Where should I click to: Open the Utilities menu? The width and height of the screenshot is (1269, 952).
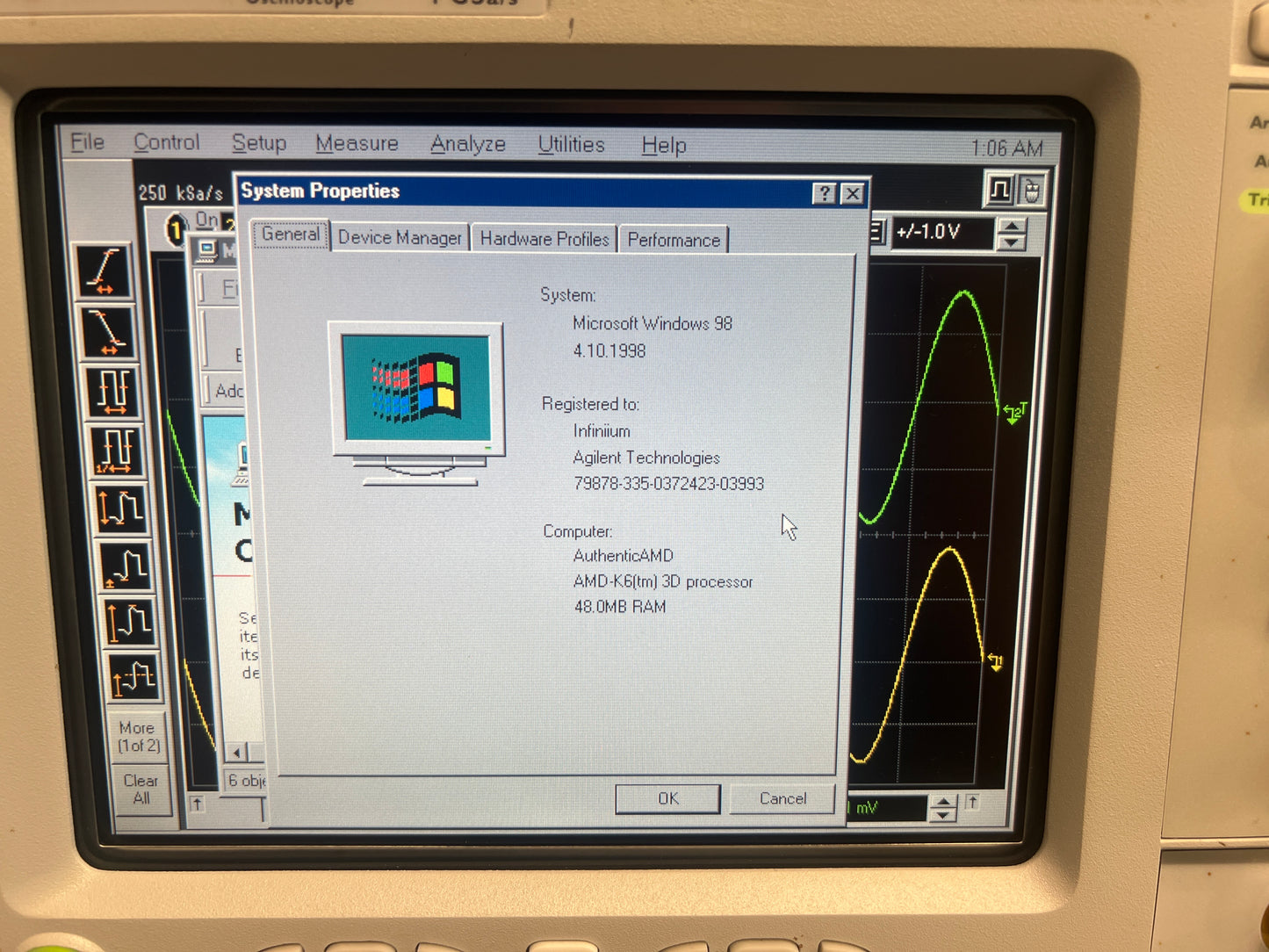pyautogui.click(x=572, y=145)
